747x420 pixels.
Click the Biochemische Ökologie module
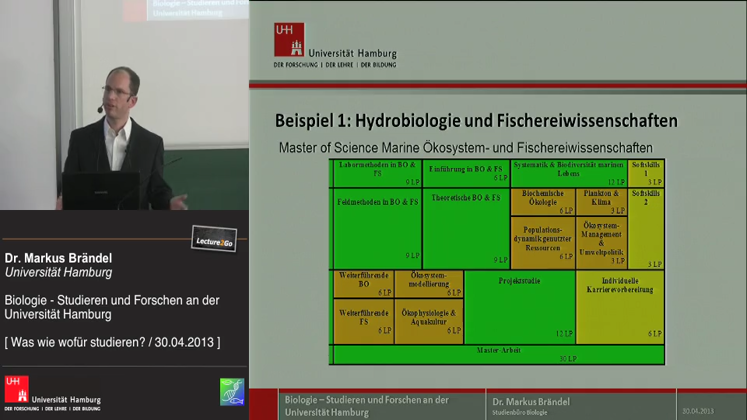(x=544, y=201)
